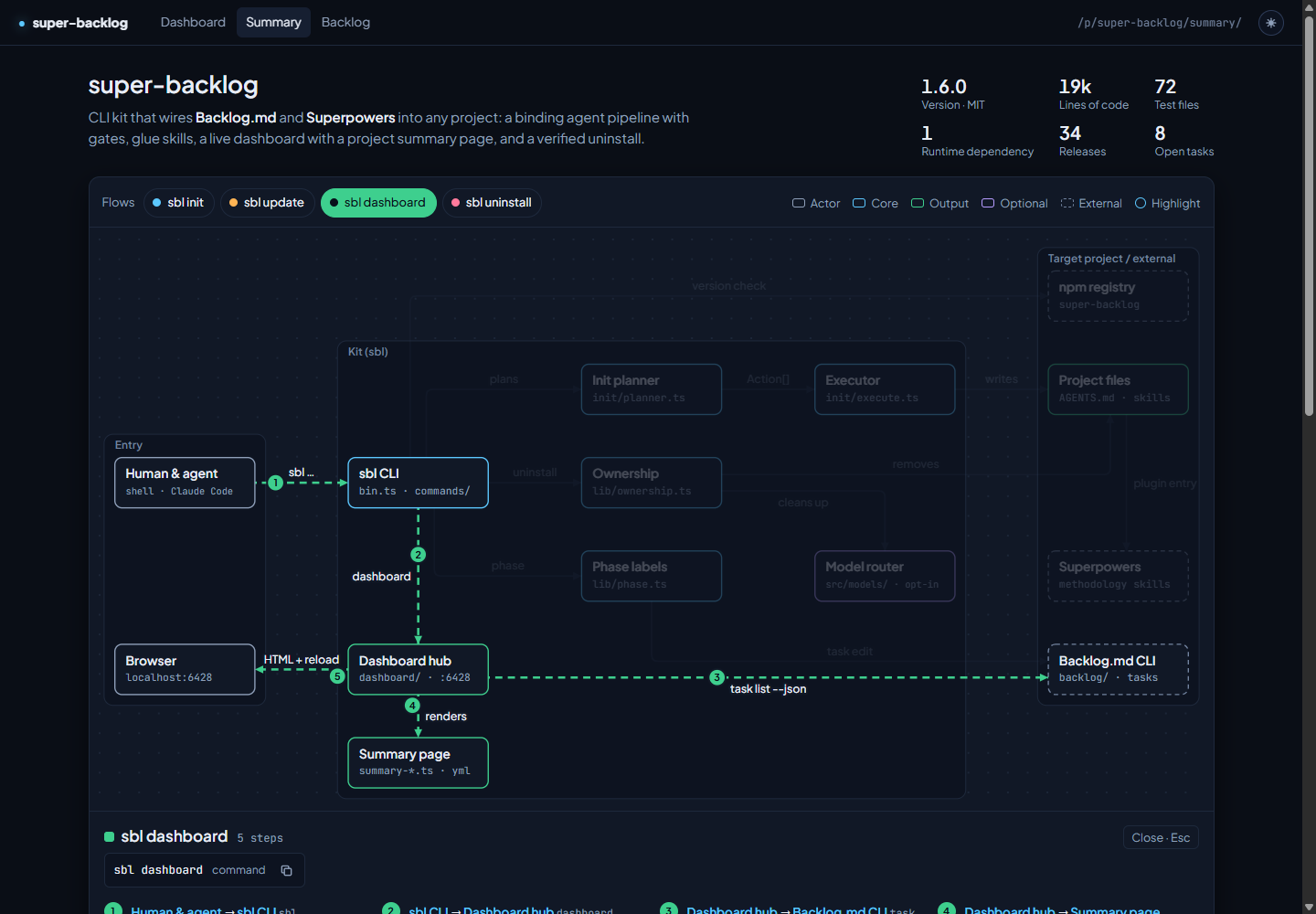Click the super-backlog logo in the header

coord(73,23)
